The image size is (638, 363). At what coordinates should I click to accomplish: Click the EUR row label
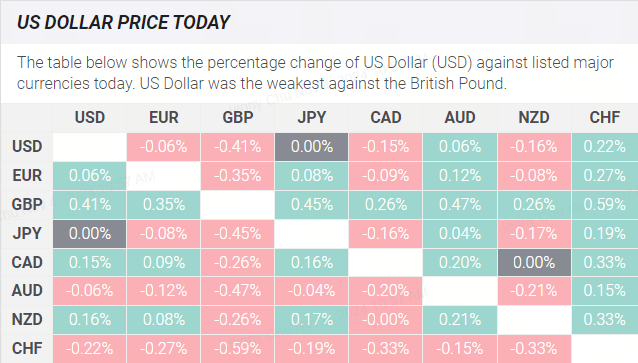click(x=27, y=176)
